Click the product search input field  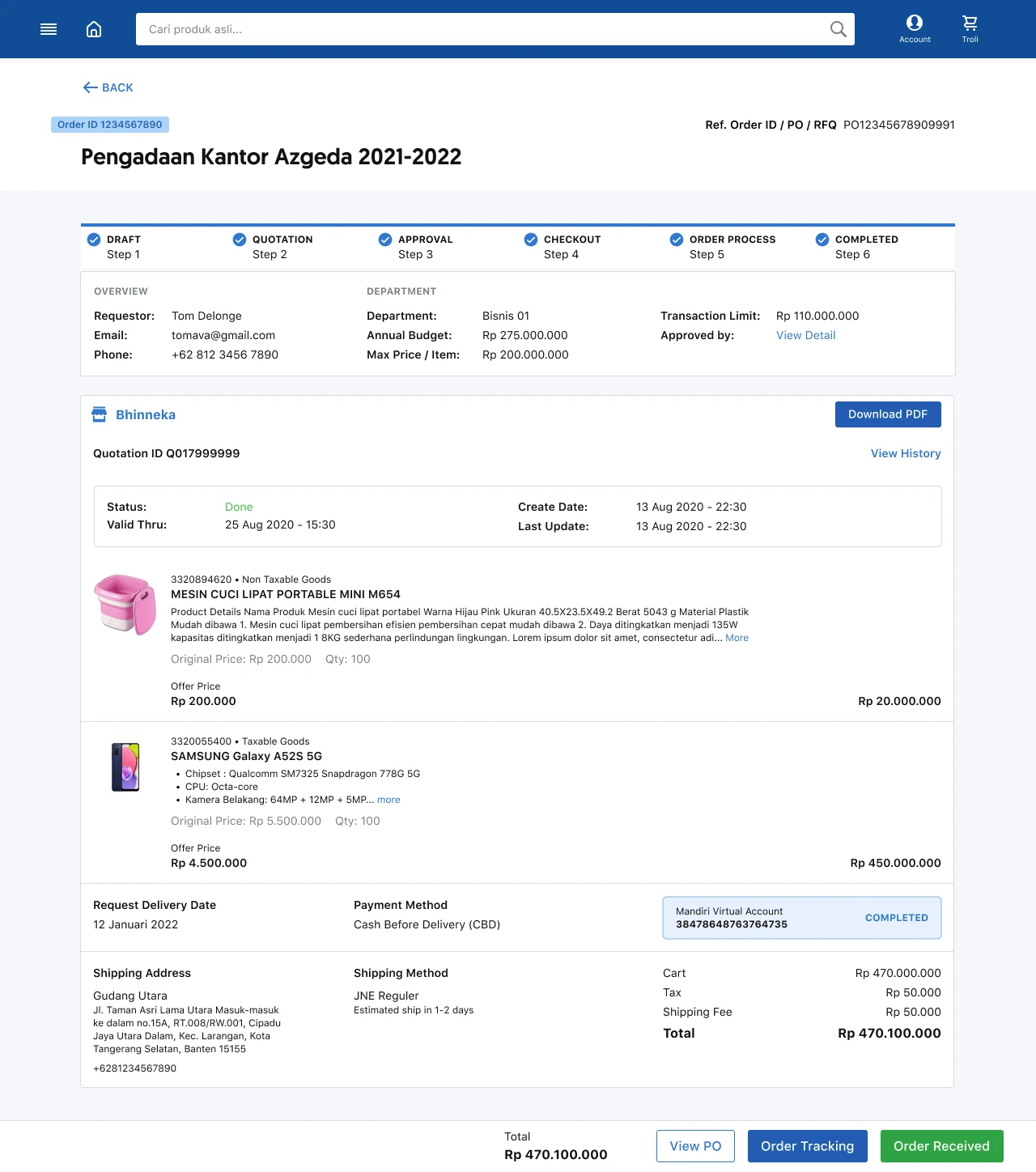click(482, 29)
